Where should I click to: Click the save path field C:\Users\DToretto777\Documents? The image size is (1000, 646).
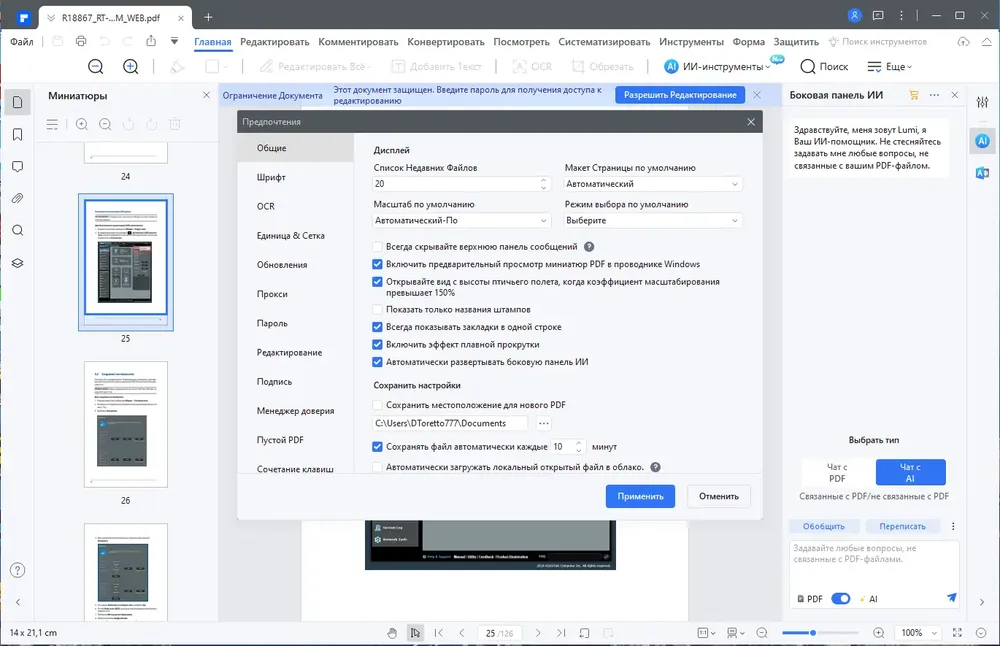(x=450, y=423)
